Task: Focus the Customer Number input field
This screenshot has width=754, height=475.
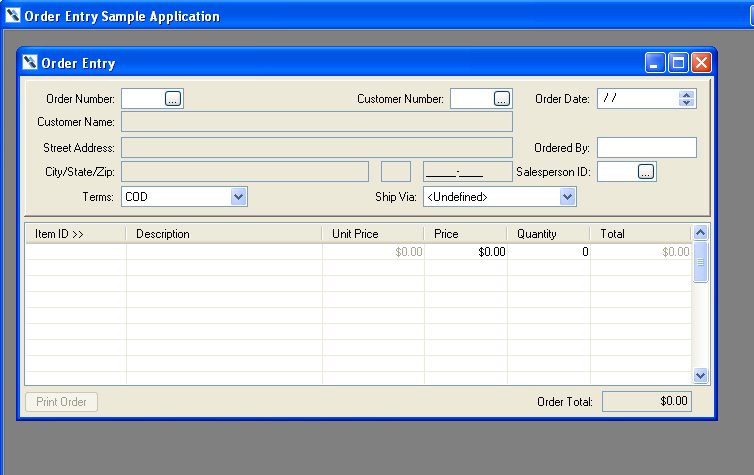Action: [x=472, y=99]
